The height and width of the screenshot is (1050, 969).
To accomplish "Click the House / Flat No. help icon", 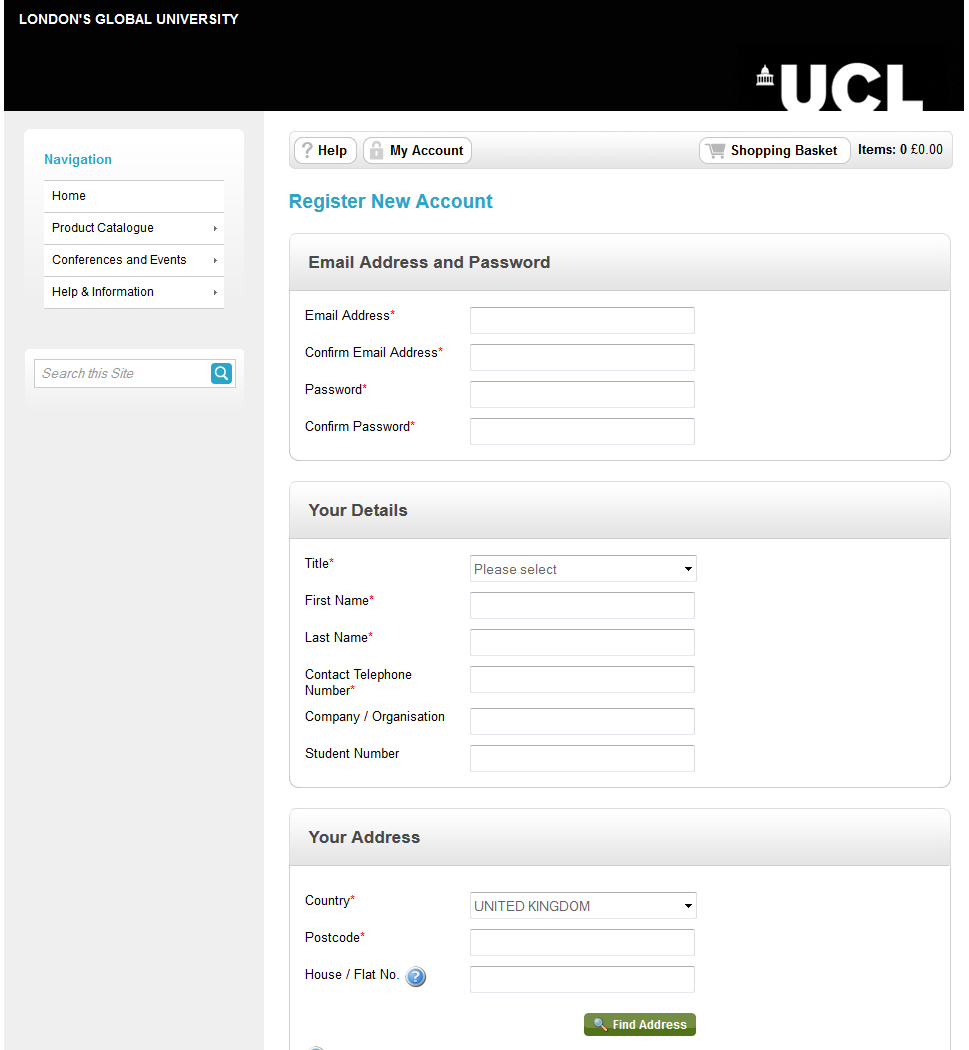I will [x=416, y=976].
